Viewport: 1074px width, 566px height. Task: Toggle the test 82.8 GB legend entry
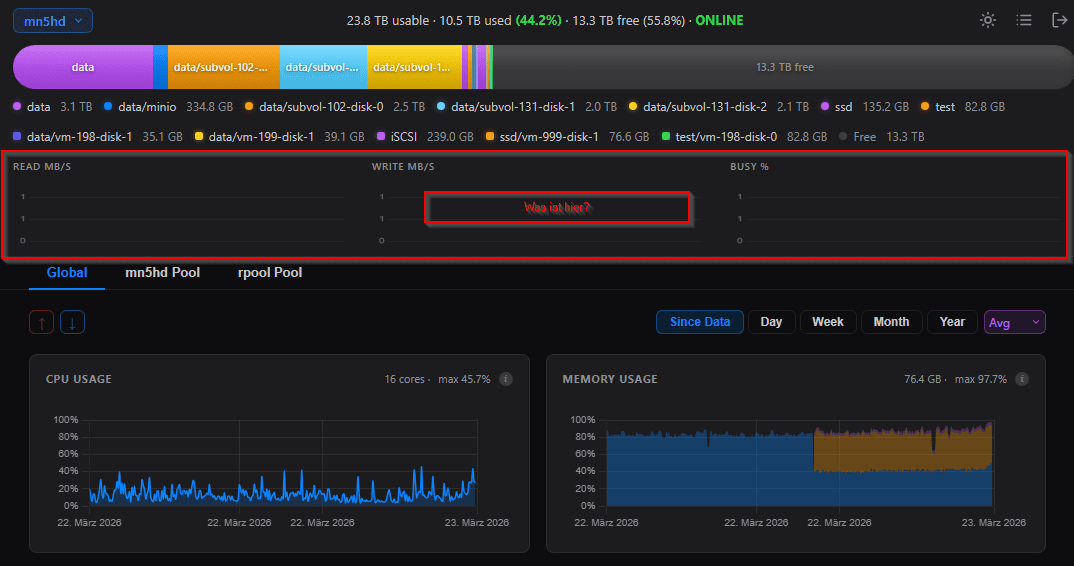click(963, 107)
